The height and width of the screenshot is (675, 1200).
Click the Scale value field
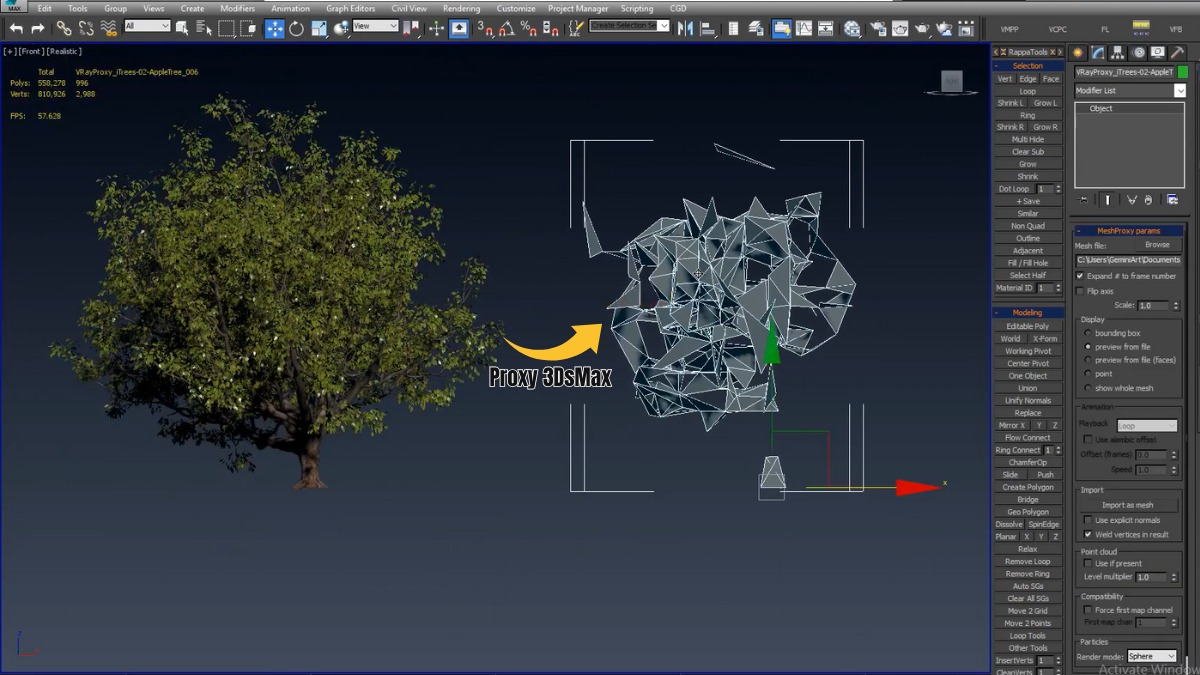[1152, 306]
